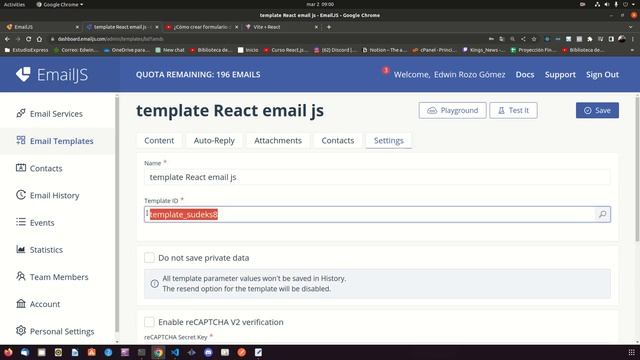
Task: Click the Chrome home button
Action: click(x=39, y=39)
